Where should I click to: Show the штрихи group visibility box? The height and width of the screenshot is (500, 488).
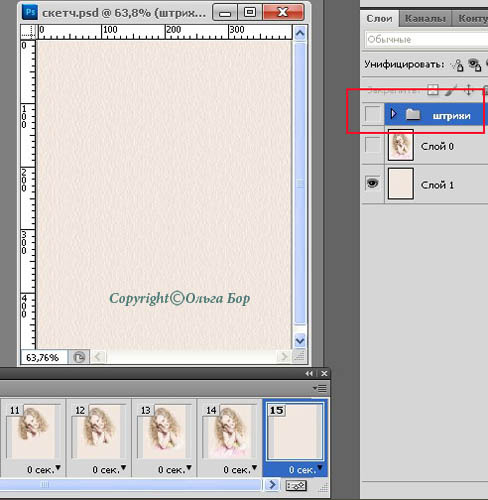tap(373, 114)
